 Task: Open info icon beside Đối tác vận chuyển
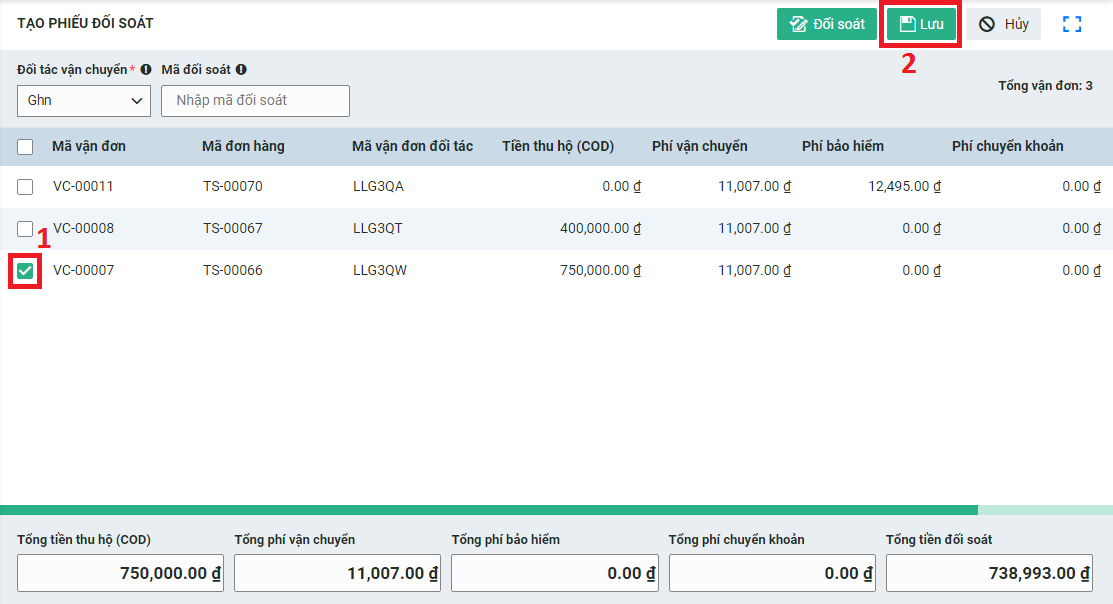coord(146,70)
